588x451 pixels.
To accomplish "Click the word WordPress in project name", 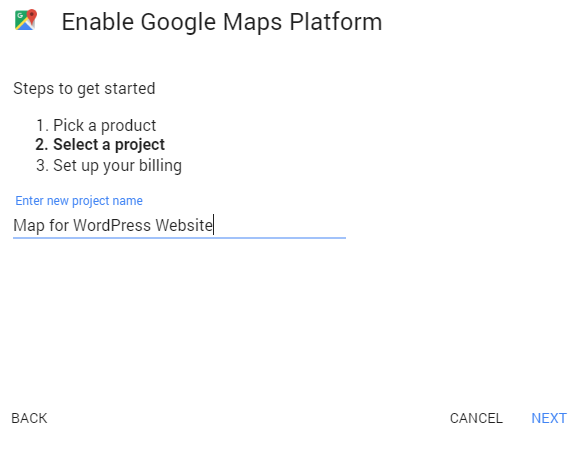I will (112, 225).
